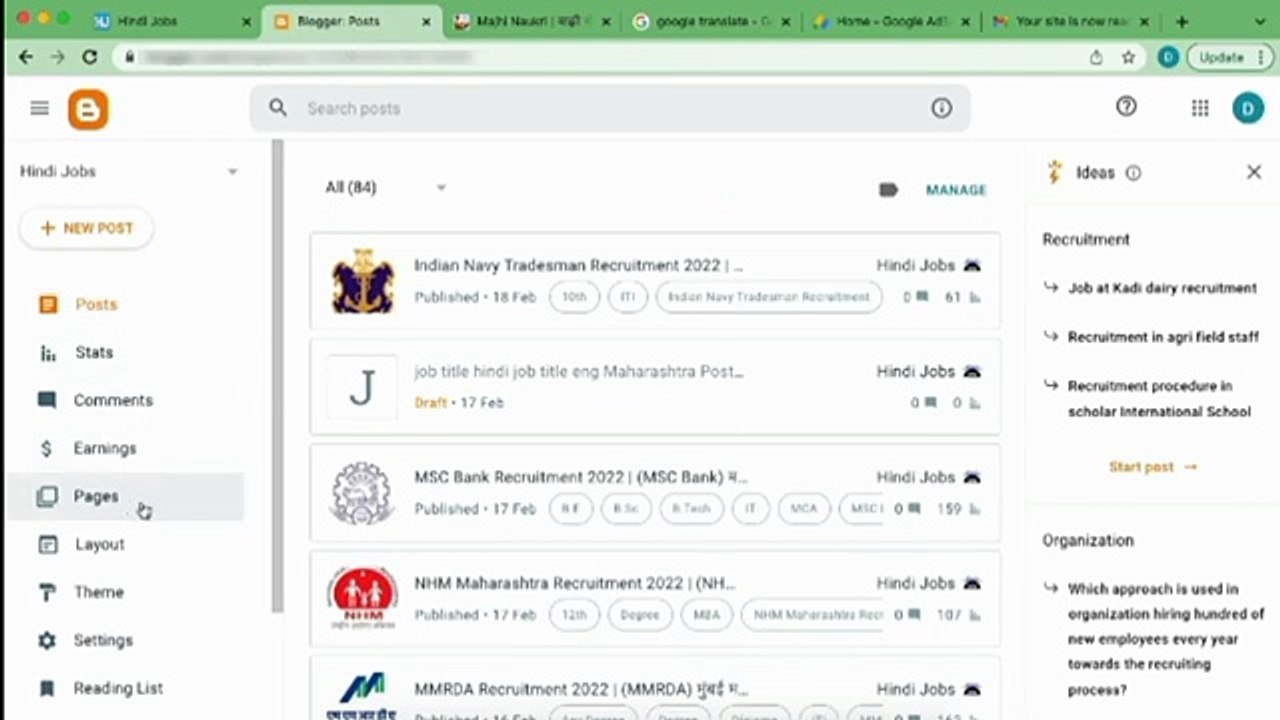
Task: Click the browser address bar
Action: tap(600, 58)
